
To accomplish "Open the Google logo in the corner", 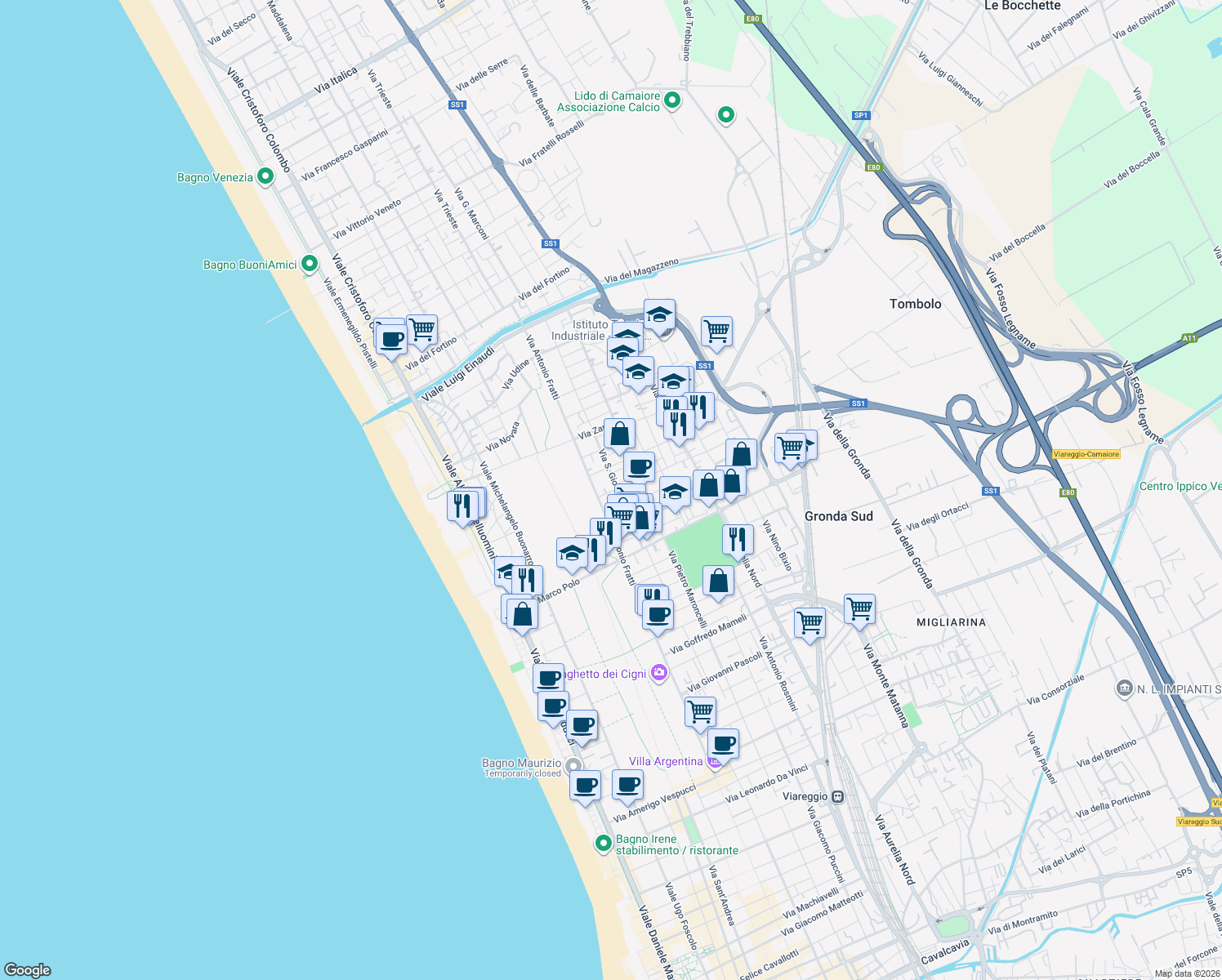I will click(27, 969).
